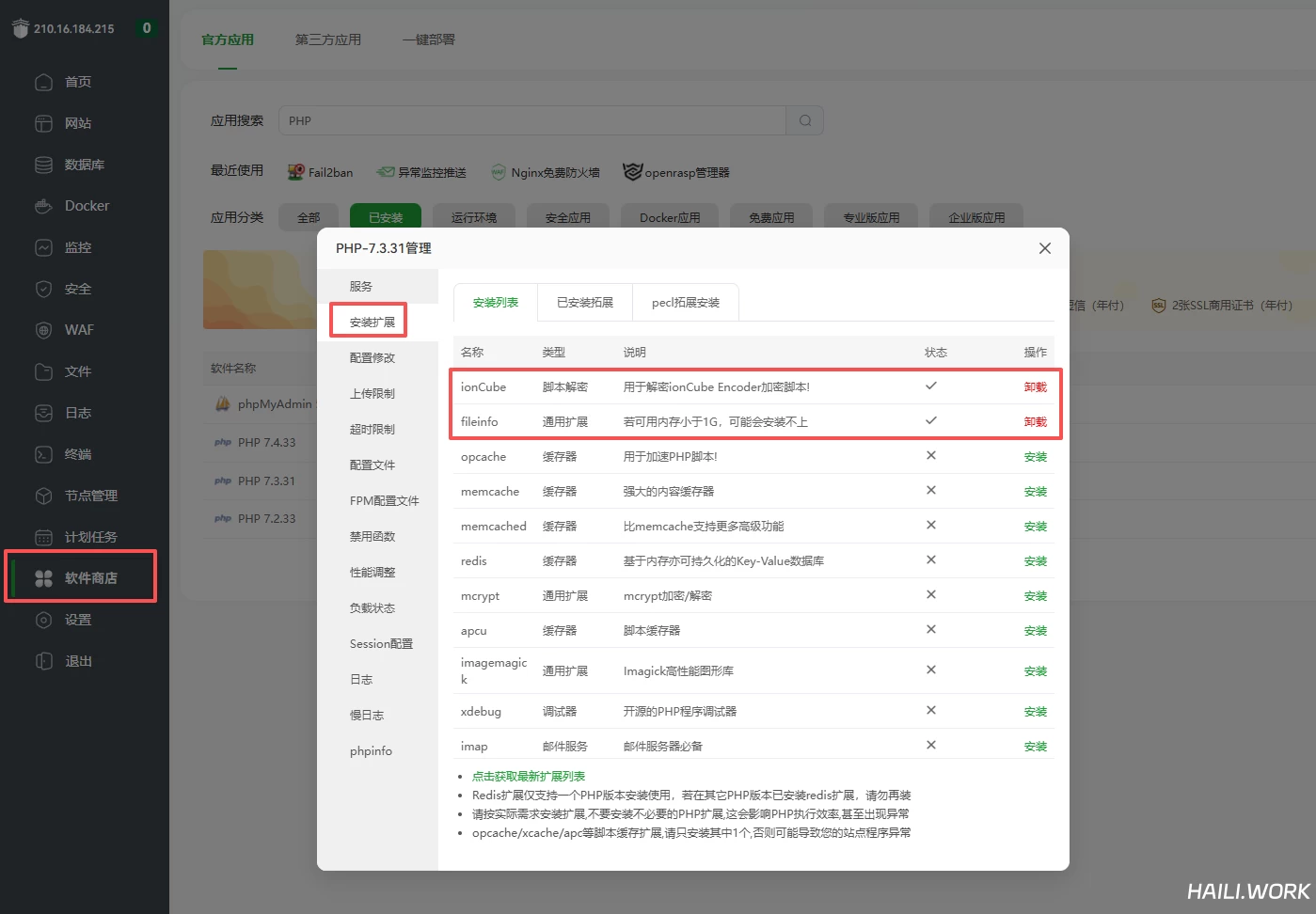Install the redis extension
Image resolution: width=1316 pixels, height=914 pixels.
(1035, 561)
